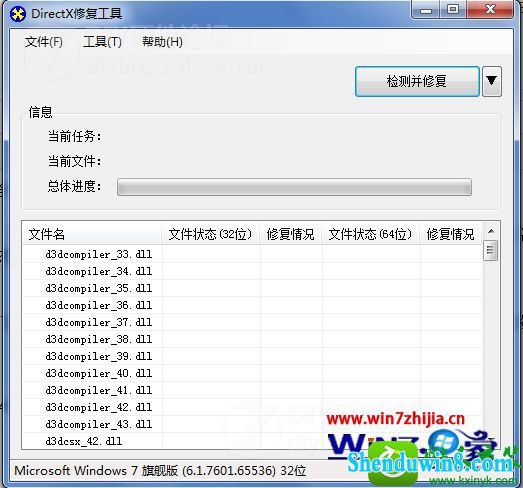
Task: Select row d3dcompiler_39.dll
Action: (252, 356)
